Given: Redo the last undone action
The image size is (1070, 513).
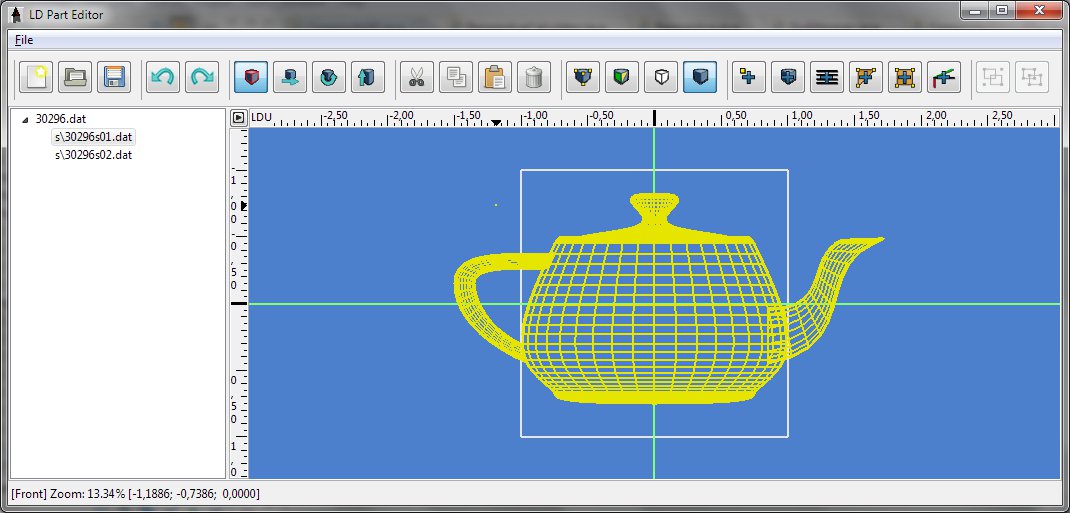Looking at the screenshot, I should click(x=202, y=76).
